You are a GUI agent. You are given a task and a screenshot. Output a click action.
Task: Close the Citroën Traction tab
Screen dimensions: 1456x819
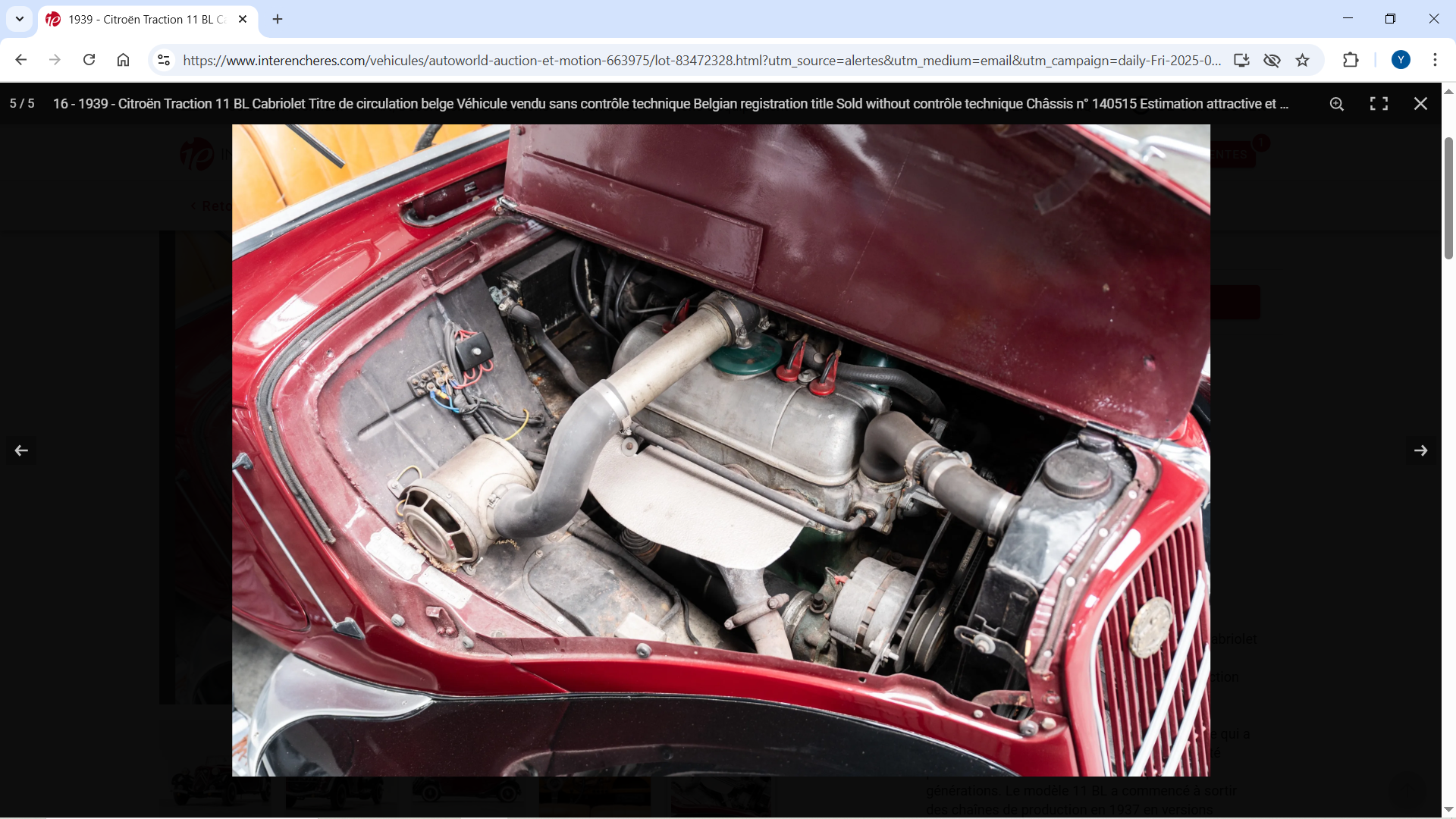243,20
